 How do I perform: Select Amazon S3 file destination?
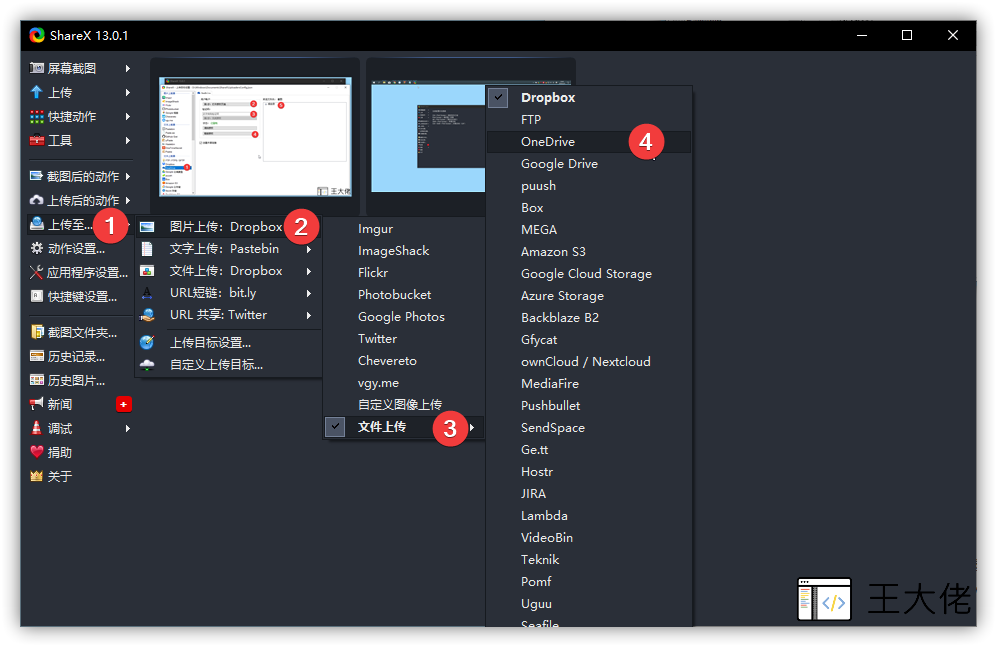click(589, 252)
